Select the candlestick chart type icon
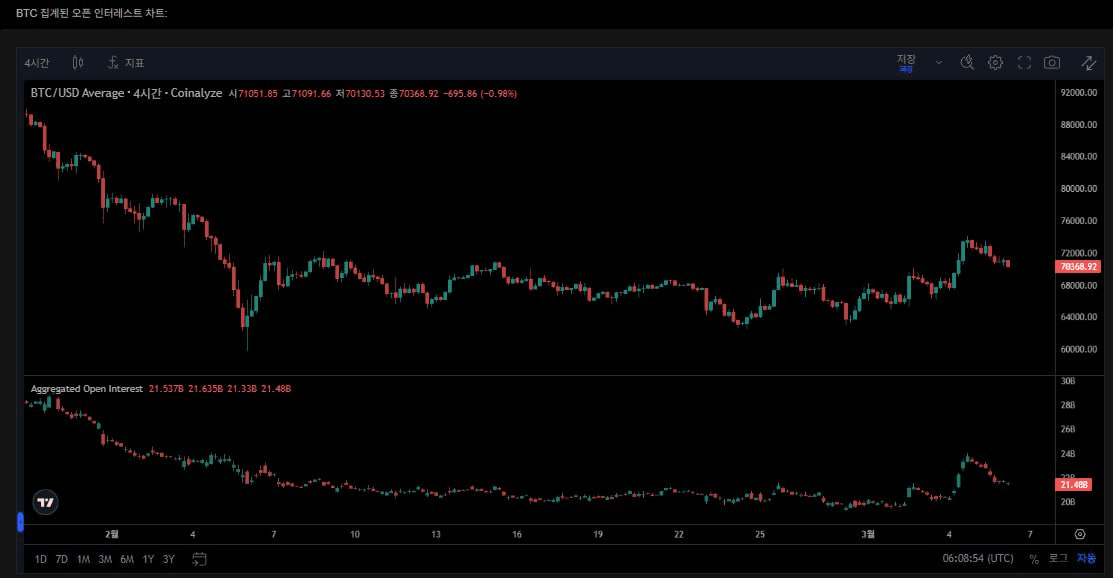Image resolution: width=1113 pixels, height=578 pixels. click(x=77, y=62)
